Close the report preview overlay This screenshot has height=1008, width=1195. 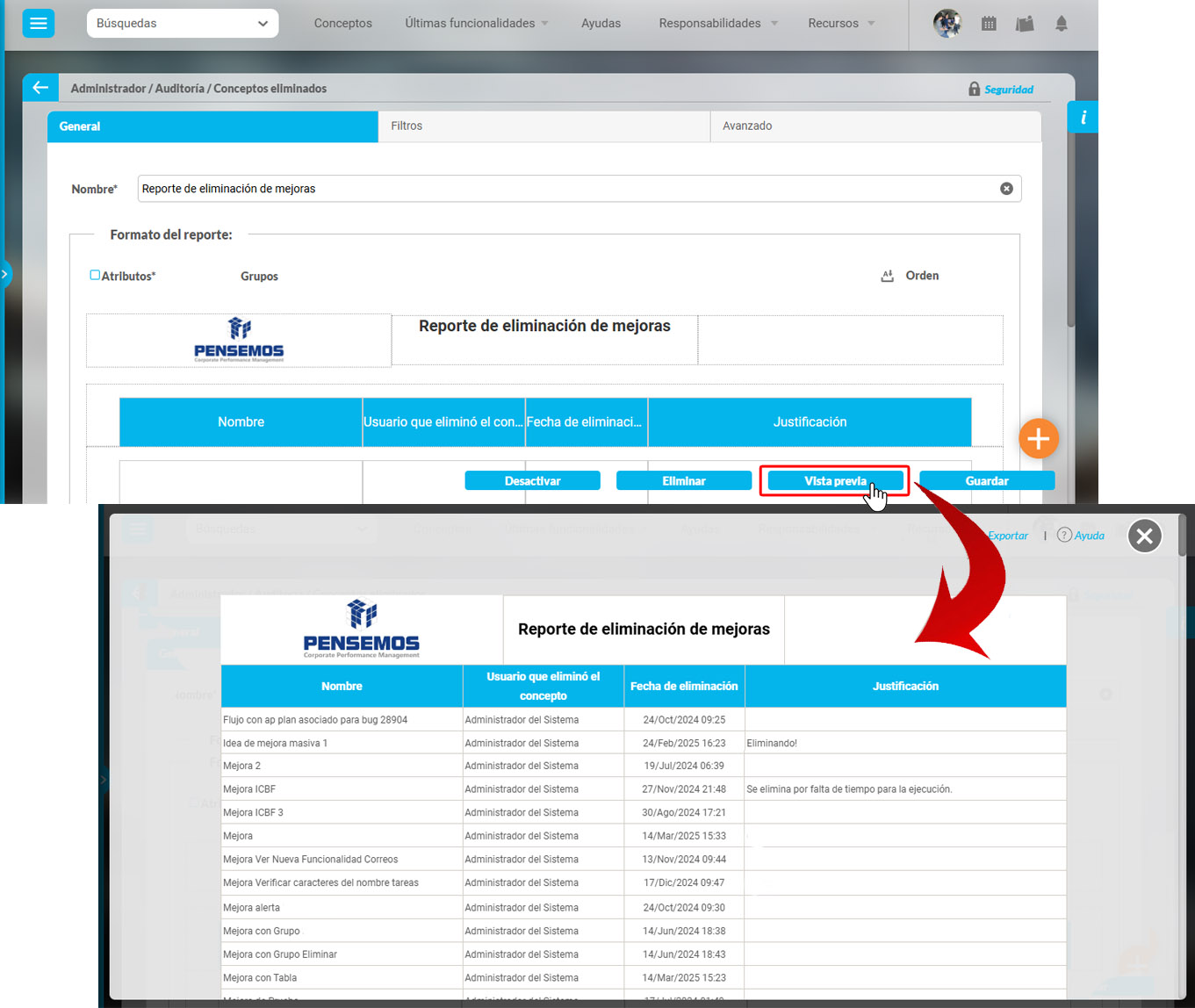[x=1144, y=536]
